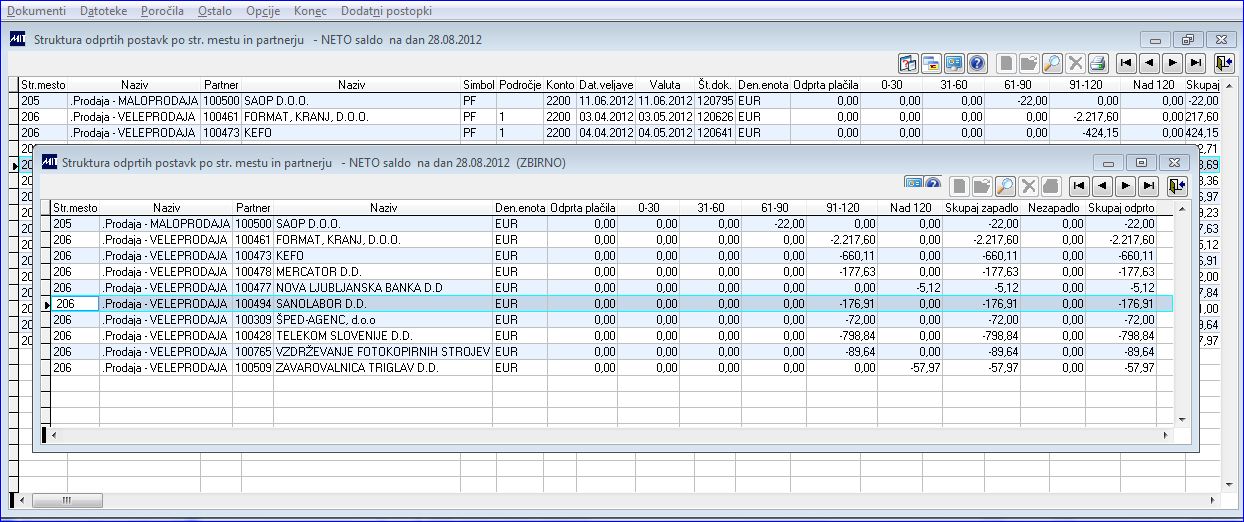The width and height of the screenshot is (1244, 522).
Task: Click the printer icon in the top toolbar
Action: point(1097,63)
